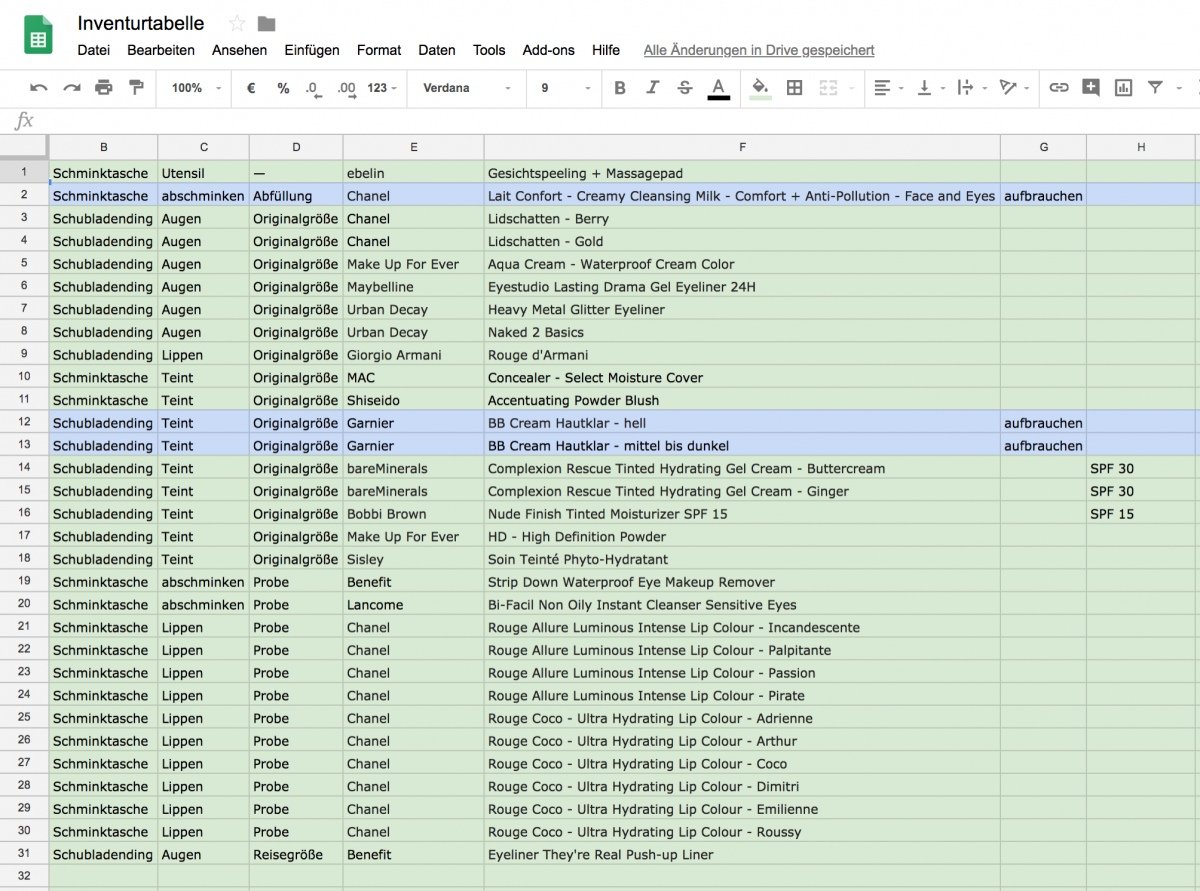
Task: Click into the formula bar
Action: [x=620, y=121]
